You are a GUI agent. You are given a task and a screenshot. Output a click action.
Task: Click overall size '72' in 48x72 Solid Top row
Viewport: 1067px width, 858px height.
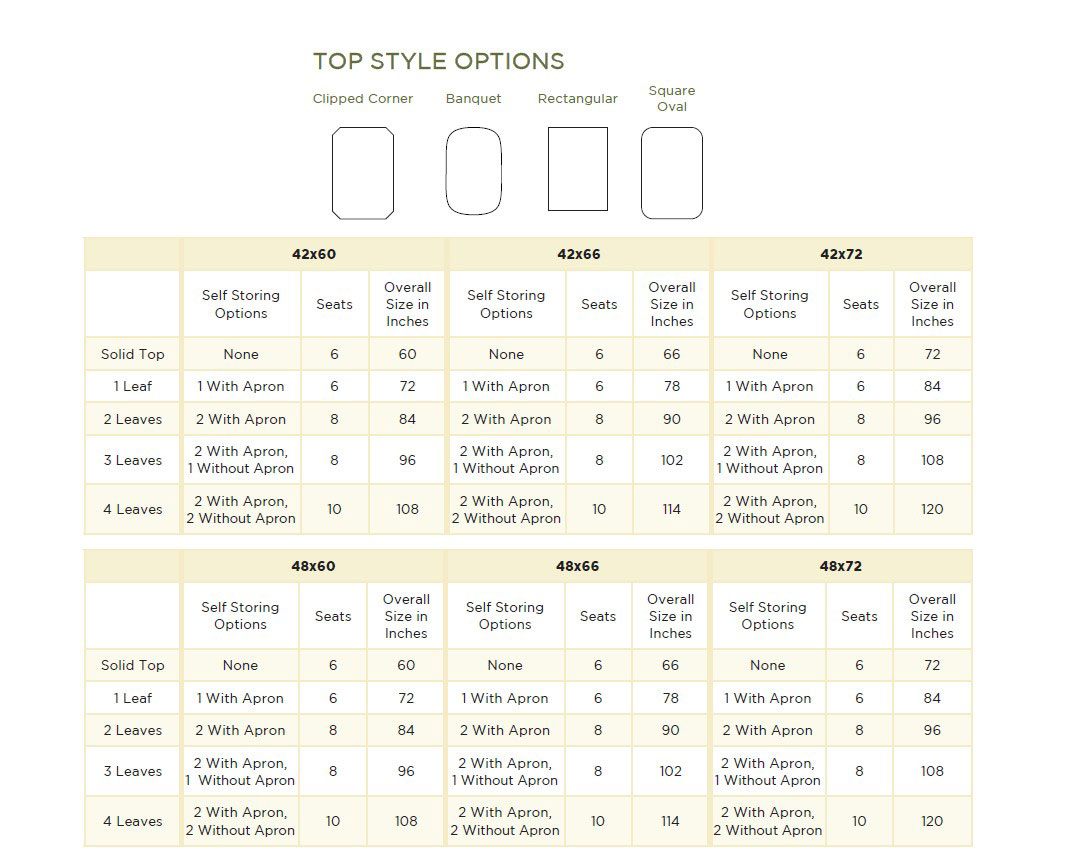tap(932, 665)
